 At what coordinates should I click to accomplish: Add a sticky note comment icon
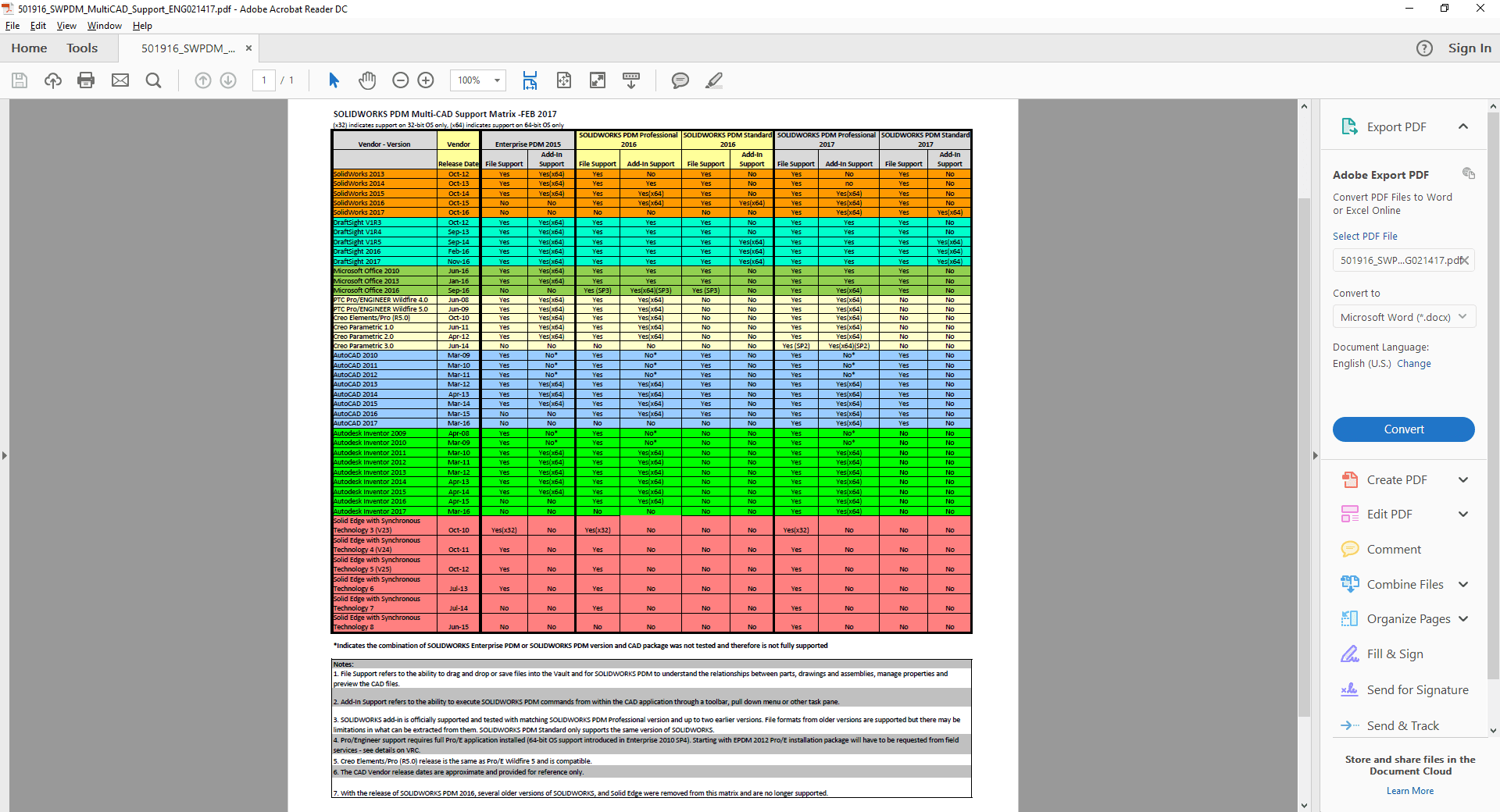680,80
